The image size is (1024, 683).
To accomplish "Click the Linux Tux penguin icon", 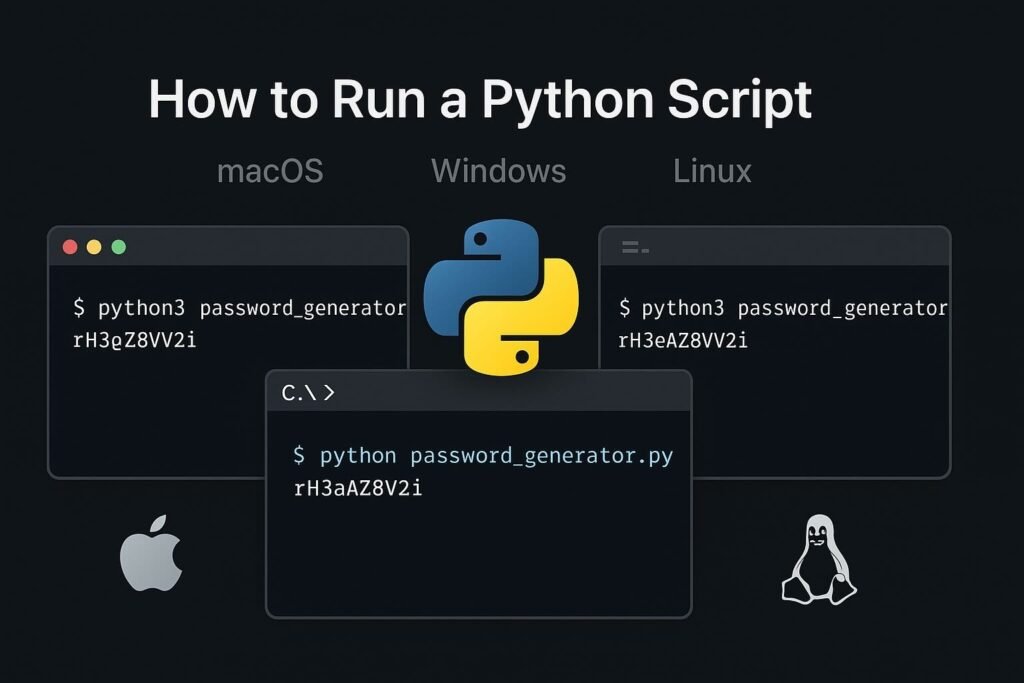I will click(x=819, y=560).
